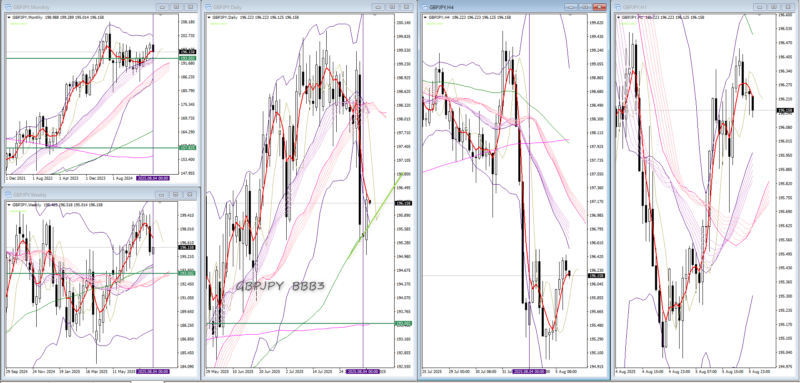800x383 pixels.
Task: Click the 196.158 price label on H4 chart
Action: click(593, 276)
